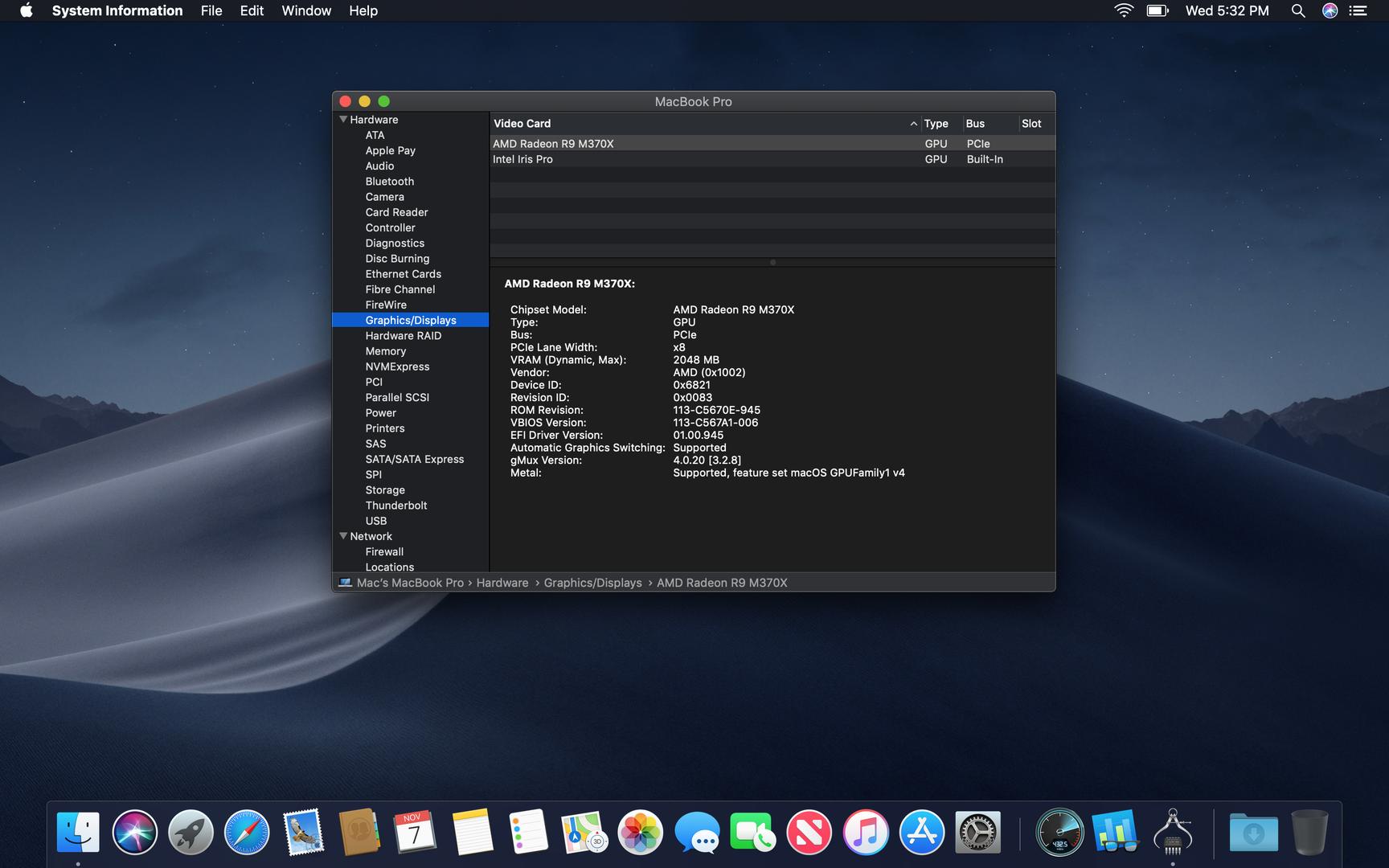Open battery status menu
The width and height of the screenshot is (1389, 868).
1157,10
